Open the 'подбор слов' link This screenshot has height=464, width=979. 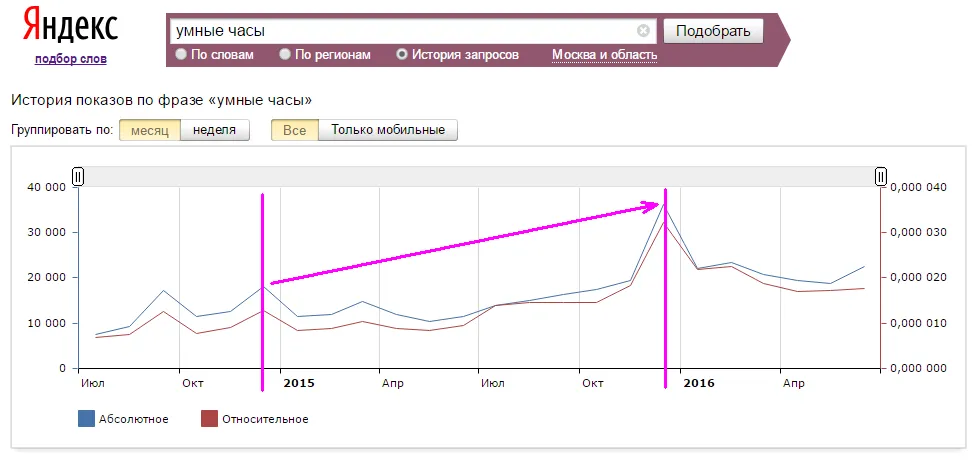click(x=70, y=59)
